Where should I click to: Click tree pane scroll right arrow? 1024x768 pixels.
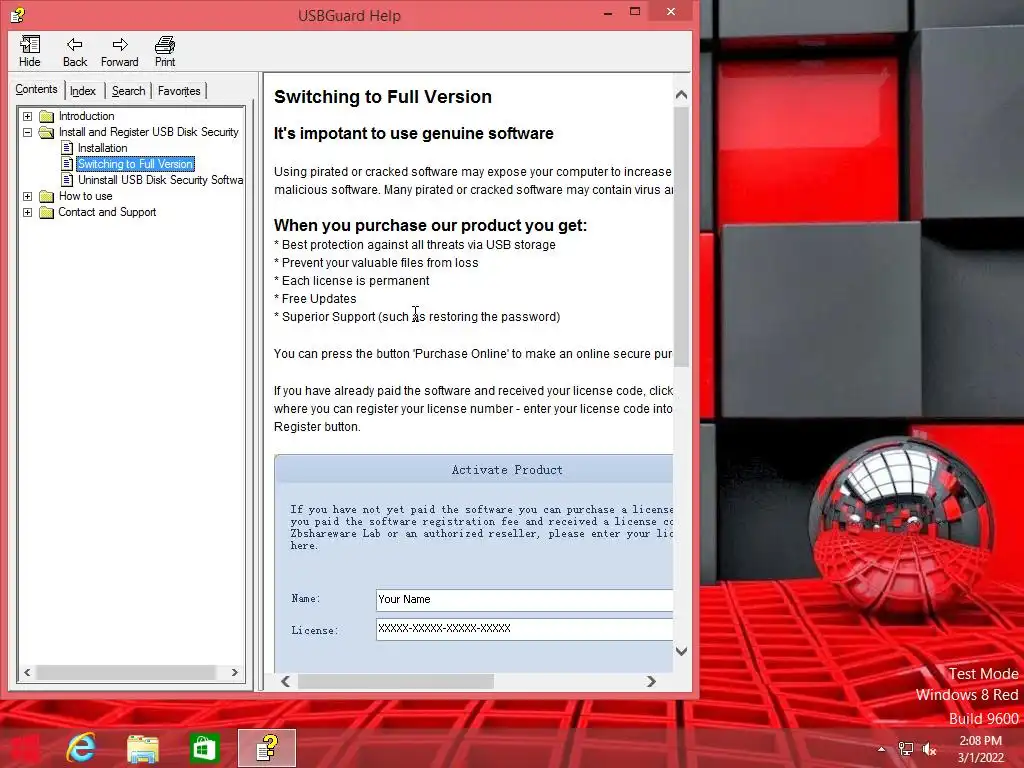[x=234, y=672]
